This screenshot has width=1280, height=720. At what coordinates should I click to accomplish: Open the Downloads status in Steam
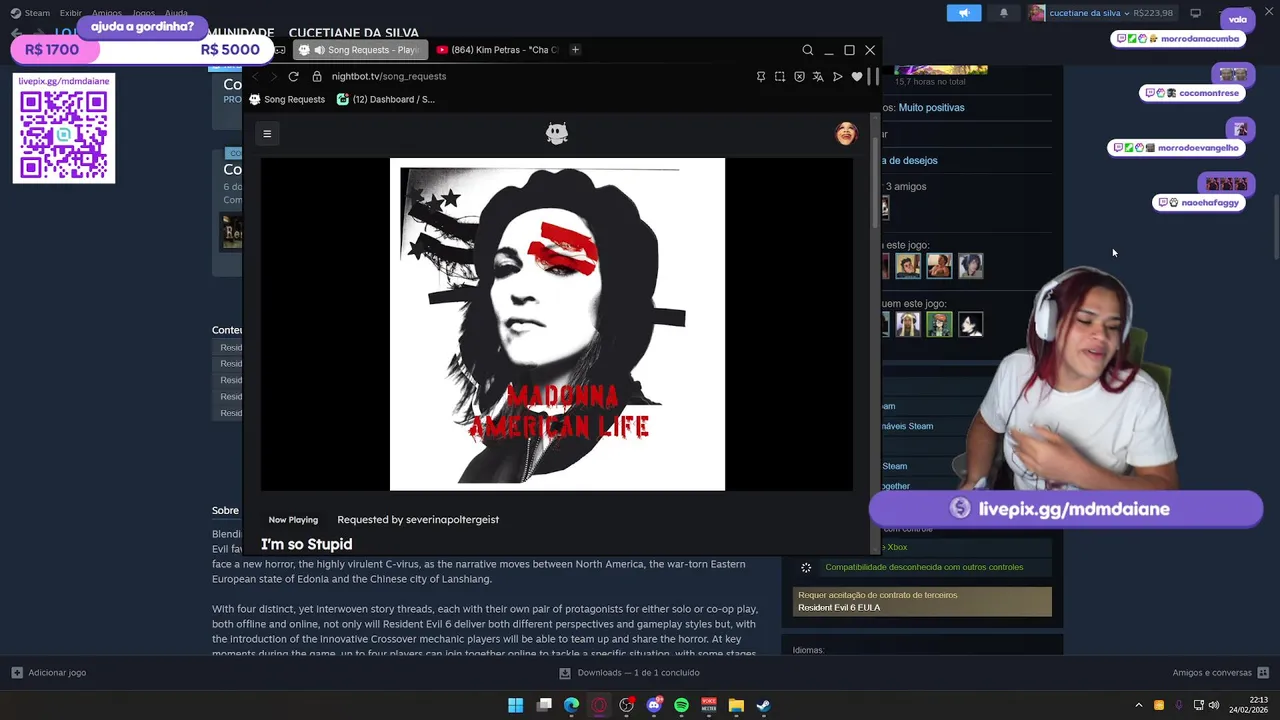[629, 673]
